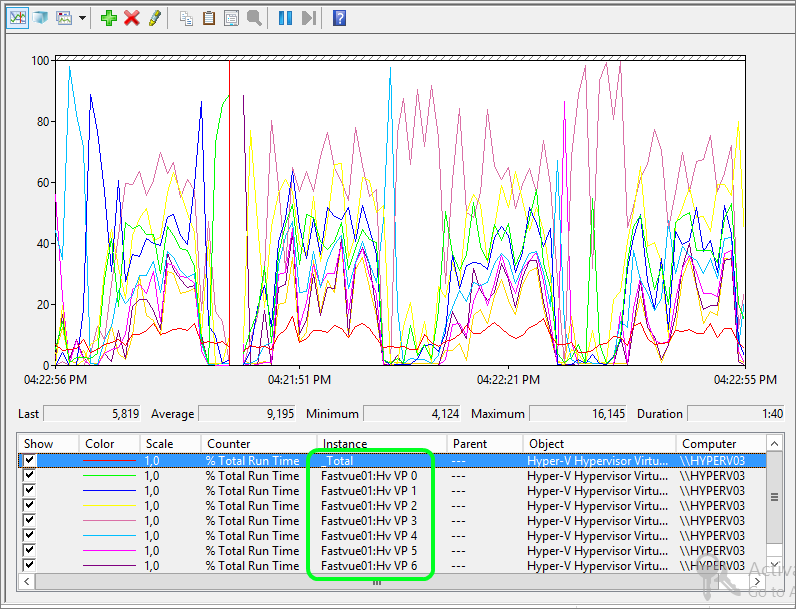796x609 pixels.
Task: Click the View Current Activity icon
Action: (x=19, y=18)
